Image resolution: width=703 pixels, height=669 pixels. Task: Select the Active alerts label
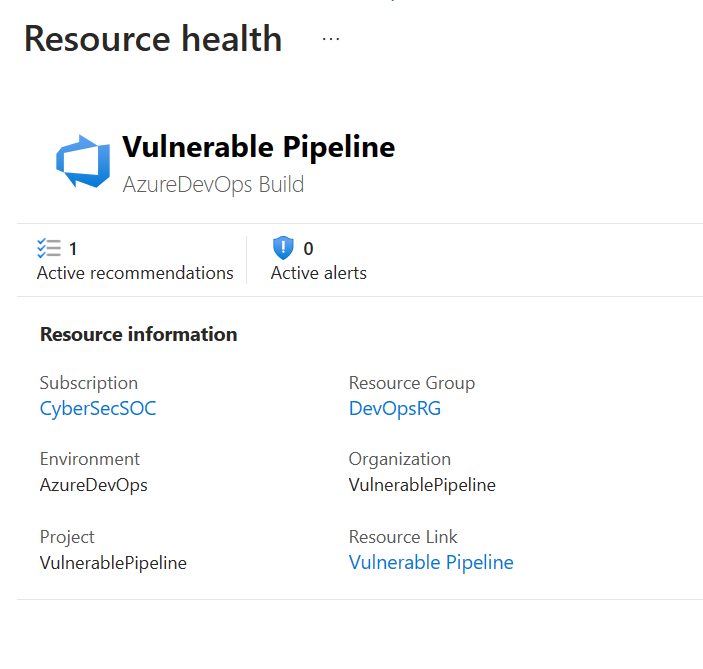tap(318, 273)
